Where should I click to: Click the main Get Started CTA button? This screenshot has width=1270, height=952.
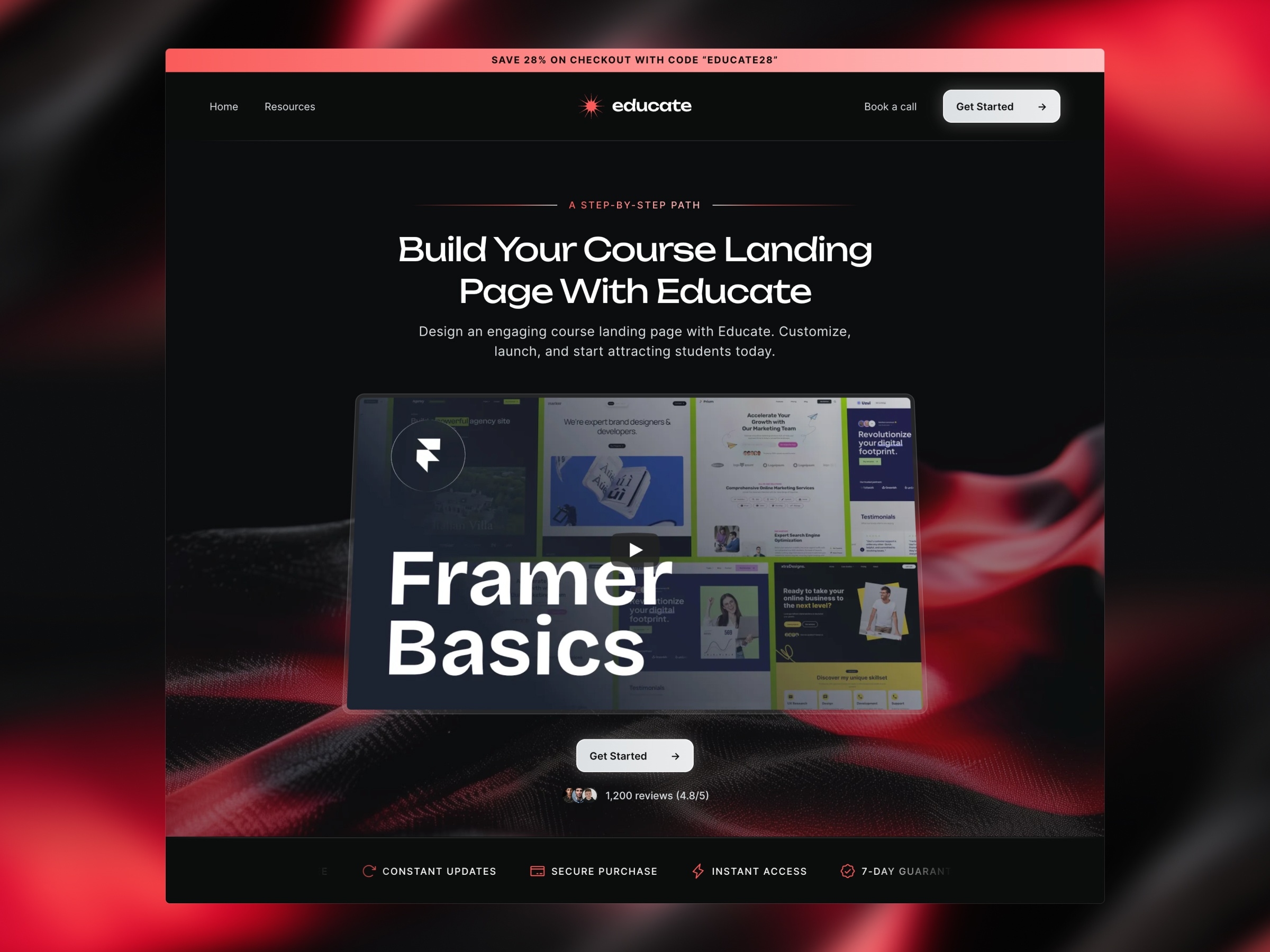coord(635,755)
